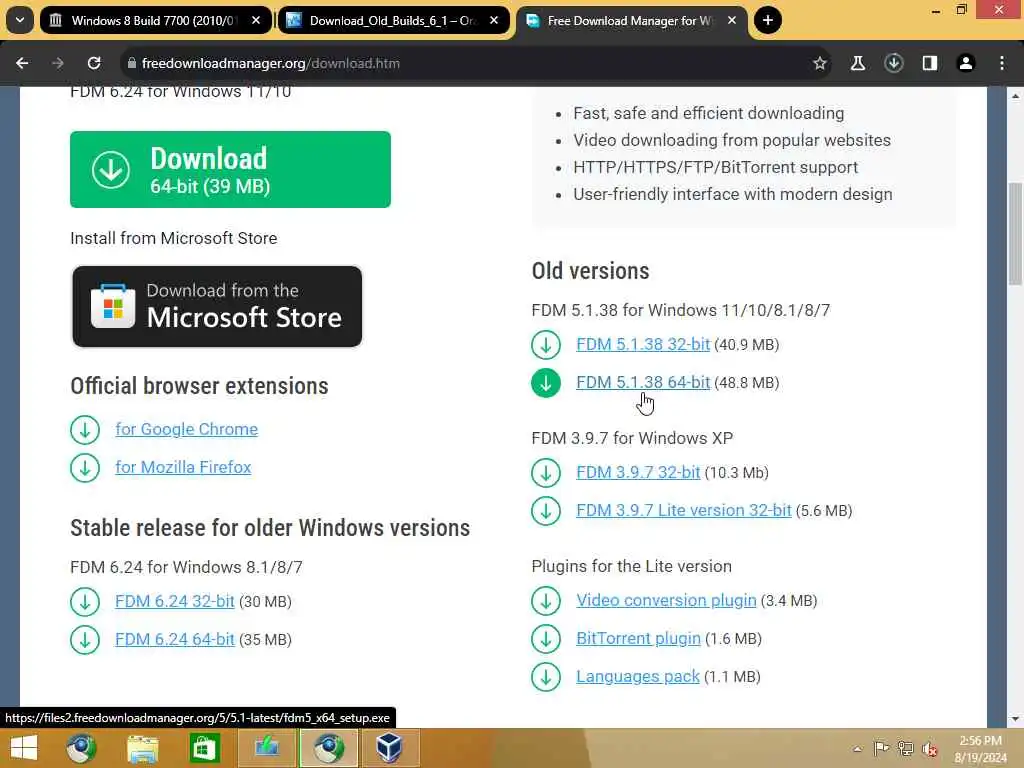Close the Download_Old_Builds_6_1 tab
The width and height of the screenshot is (1024, 768).
point(494,20)
